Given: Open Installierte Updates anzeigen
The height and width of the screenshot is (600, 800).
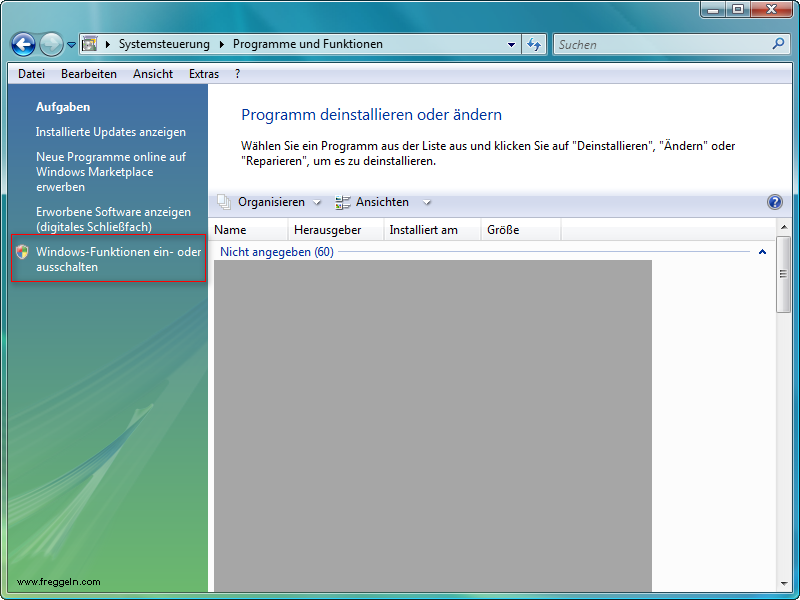Looking at the screenshot, I should tap(111, 132).
